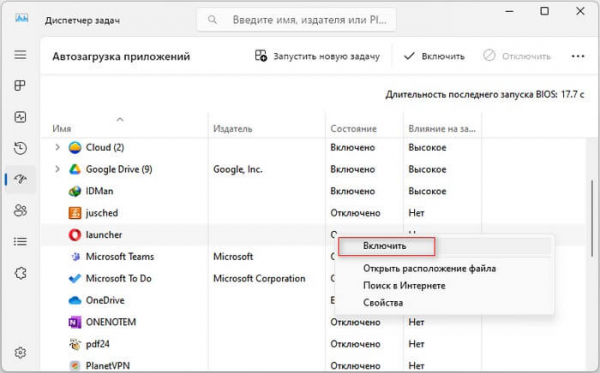This screenshot has width=600, height=373.
Task: Click the vertical scrollbar of the list
Action: point(592,218)
